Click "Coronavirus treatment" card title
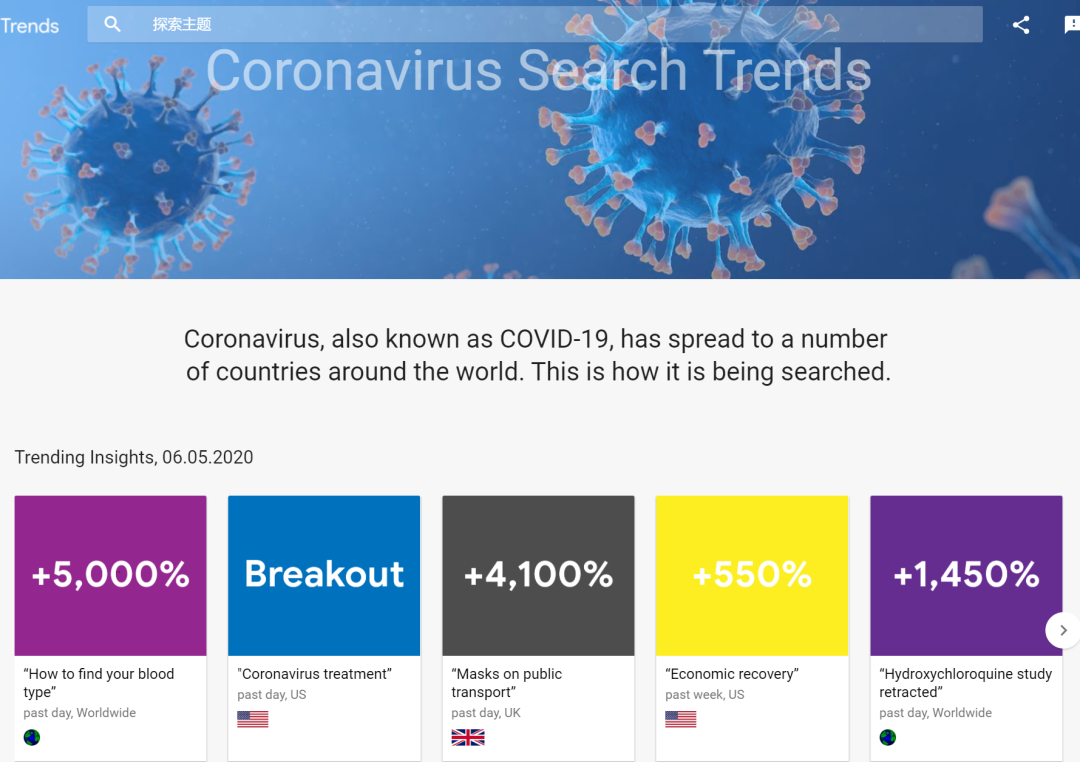 [314, 674]
